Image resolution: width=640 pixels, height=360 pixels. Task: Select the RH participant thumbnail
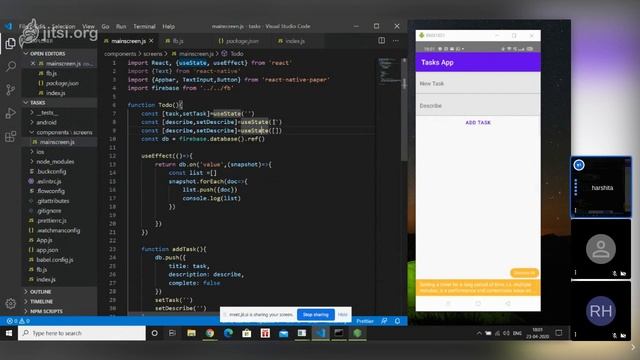coord(601,311)
